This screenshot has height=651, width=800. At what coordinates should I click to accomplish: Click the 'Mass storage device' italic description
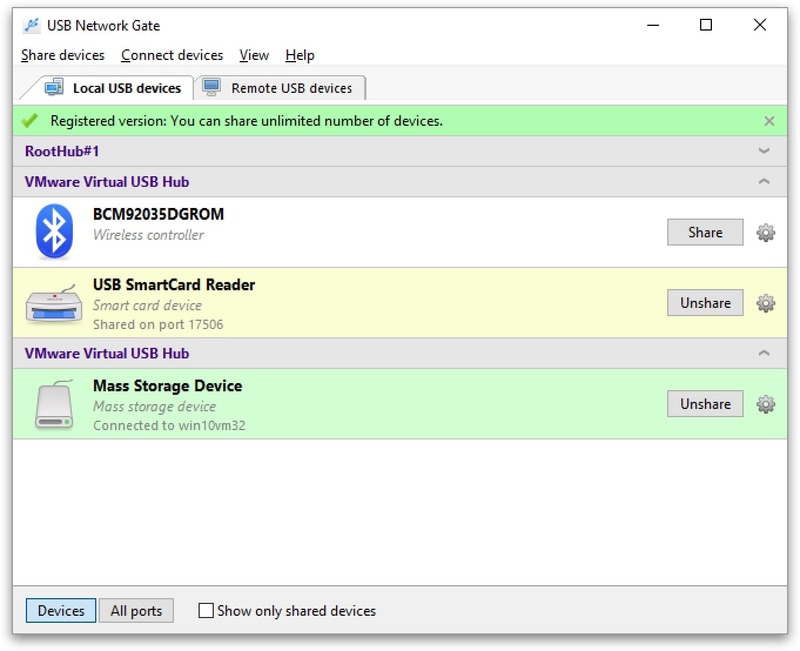tap(154, 406)
